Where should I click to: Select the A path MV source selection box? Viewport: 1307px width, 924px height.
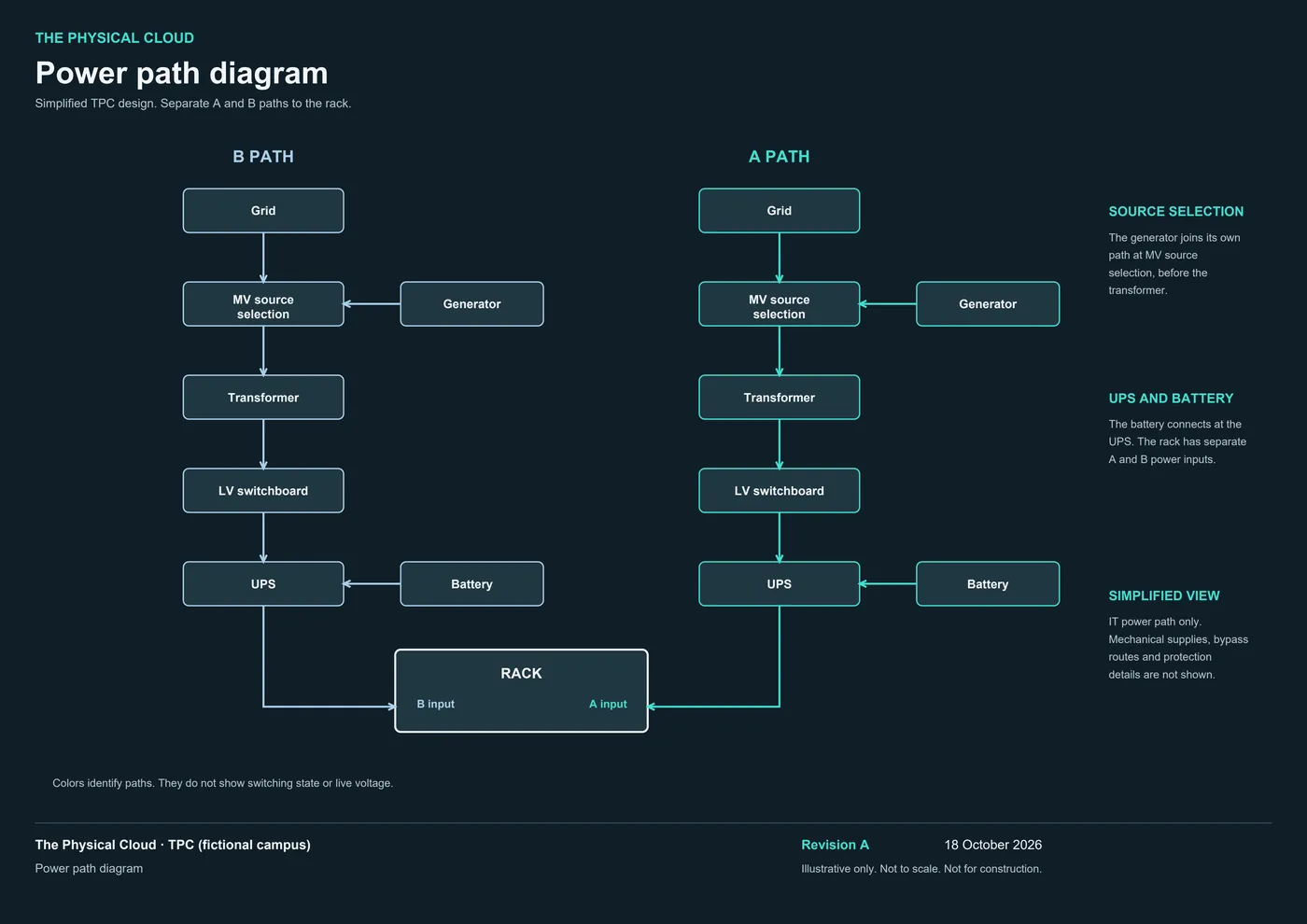tap(780, 304)
